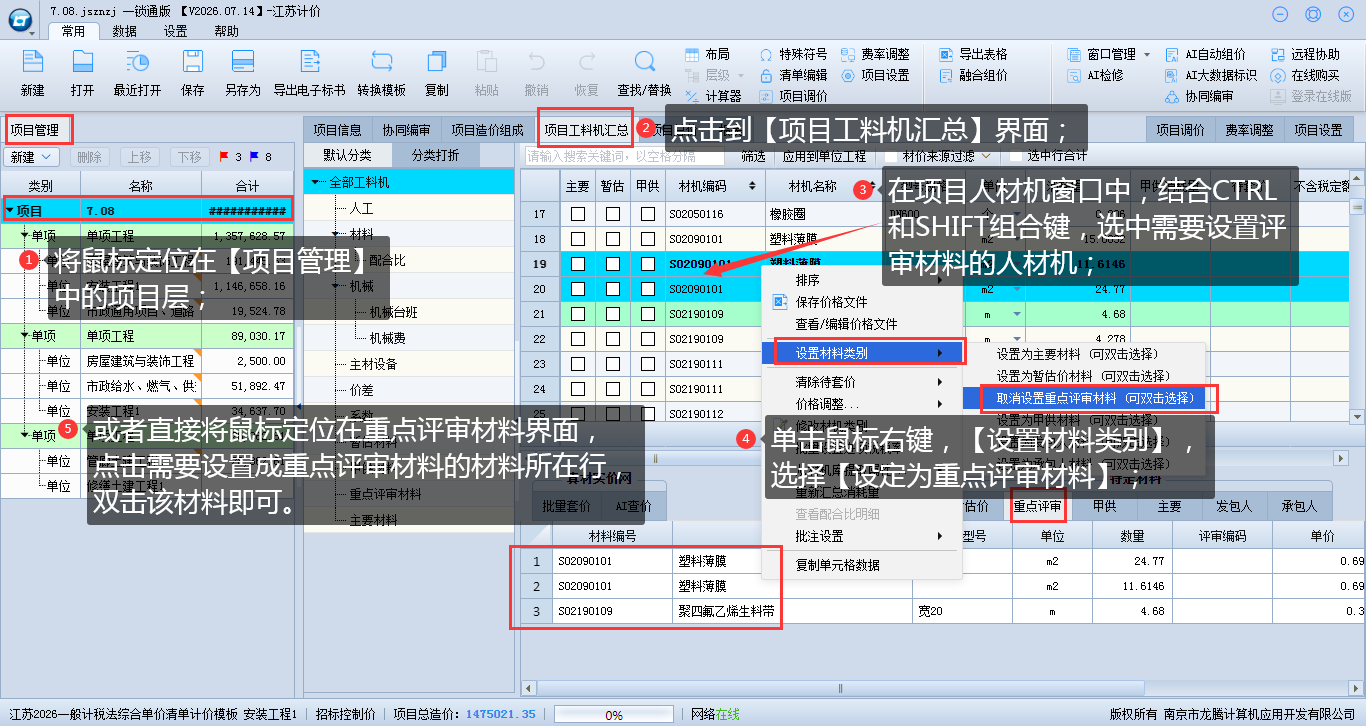The image size is (1366, 726).
Task: Click the 新建 (New) toolbar icon
Action: tap(32, 62)
